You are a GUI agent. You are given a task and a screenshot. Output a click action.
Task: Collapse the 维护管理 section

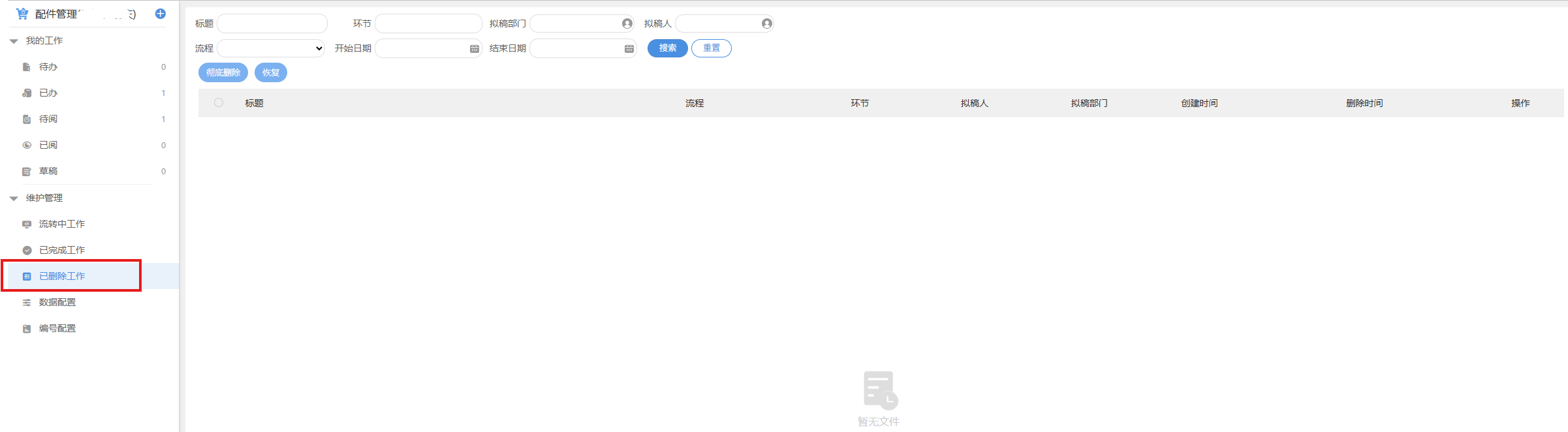point(14,198)
